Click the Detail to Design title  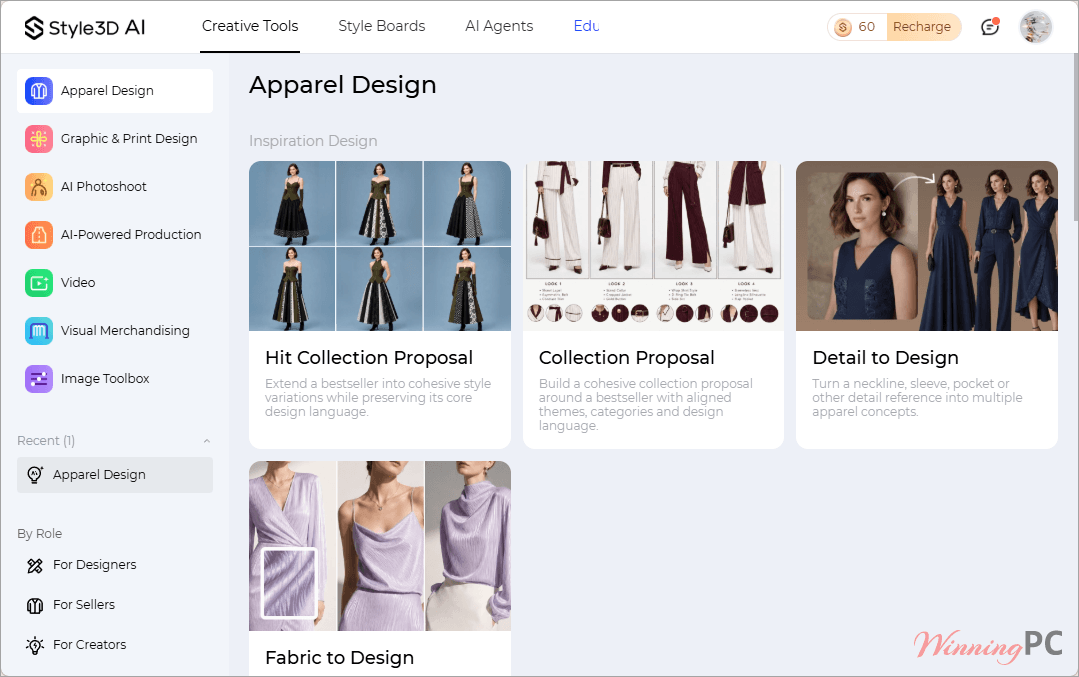[886, 358]
